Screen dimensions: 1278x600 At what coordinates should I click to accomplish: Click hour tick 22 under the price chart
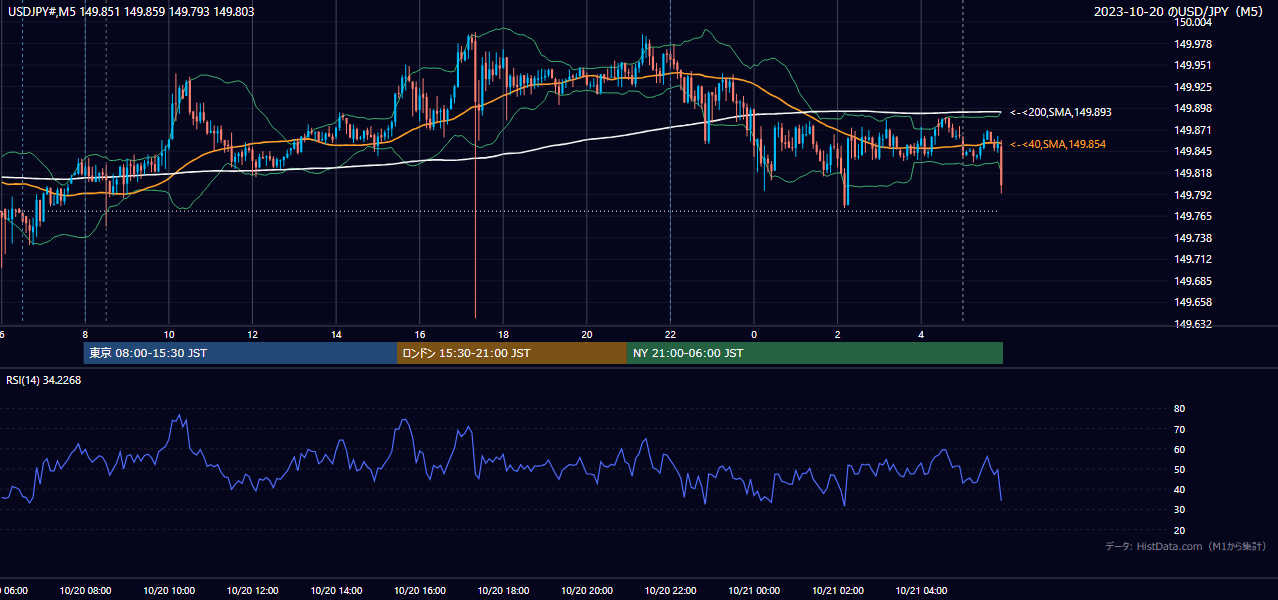(670, 335)
